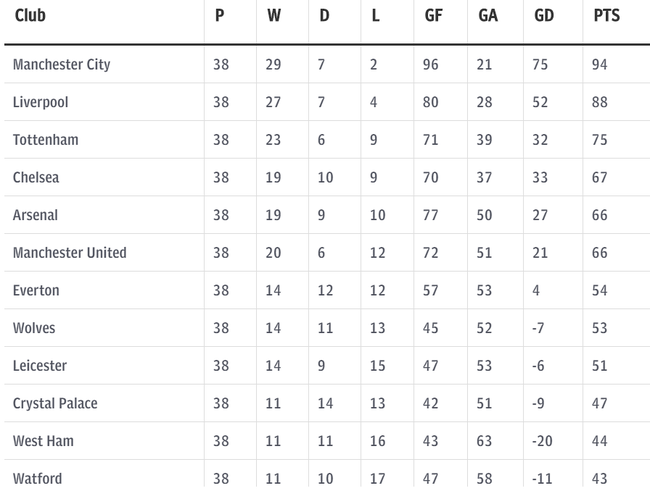The height and width of the screenshot is (504, 650).
Task: Select Arsenal club name
Action: pos(35,215)
